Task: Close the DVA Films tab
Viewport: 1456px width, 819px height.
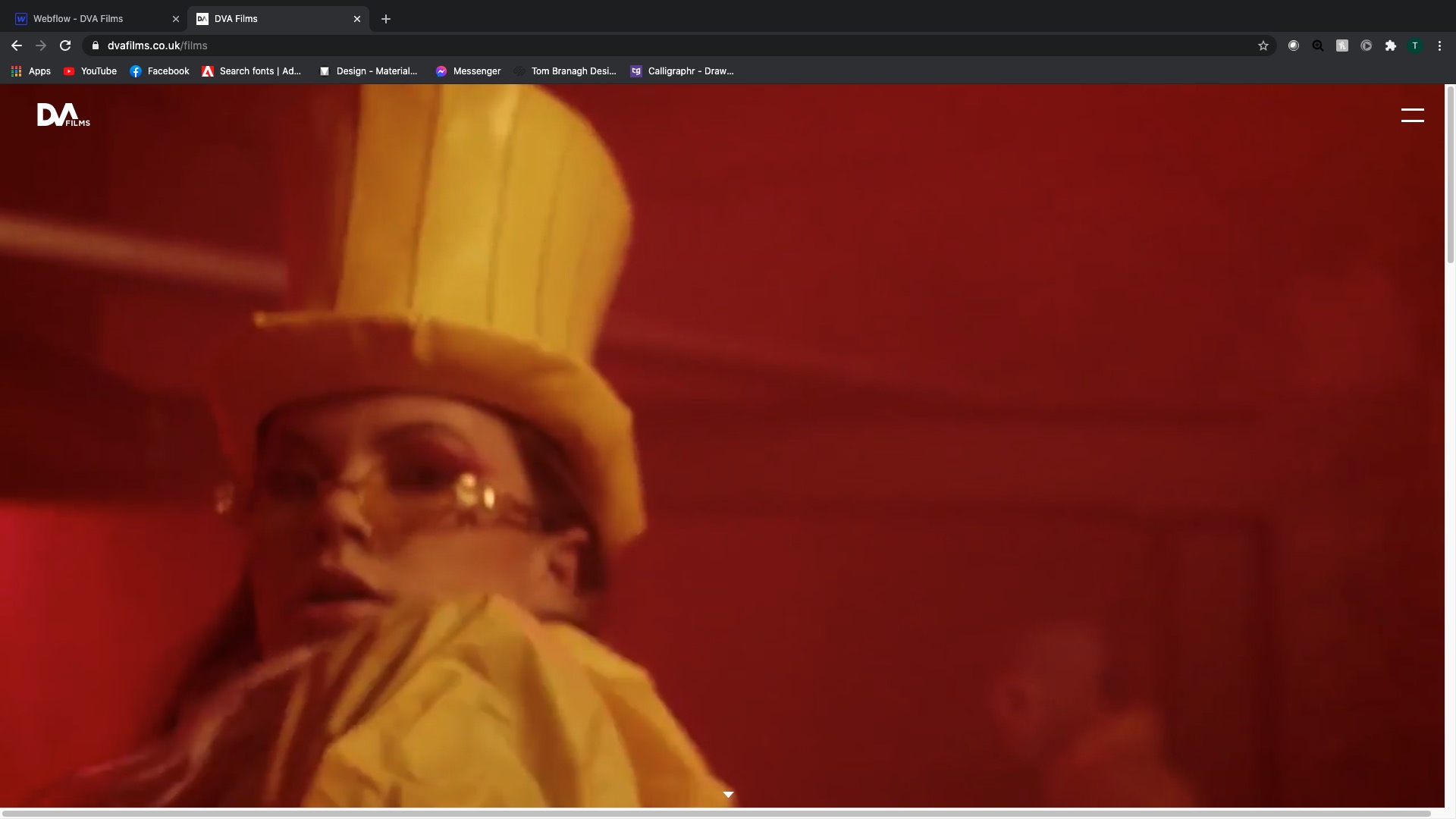Action: click(x=357, y=19)
